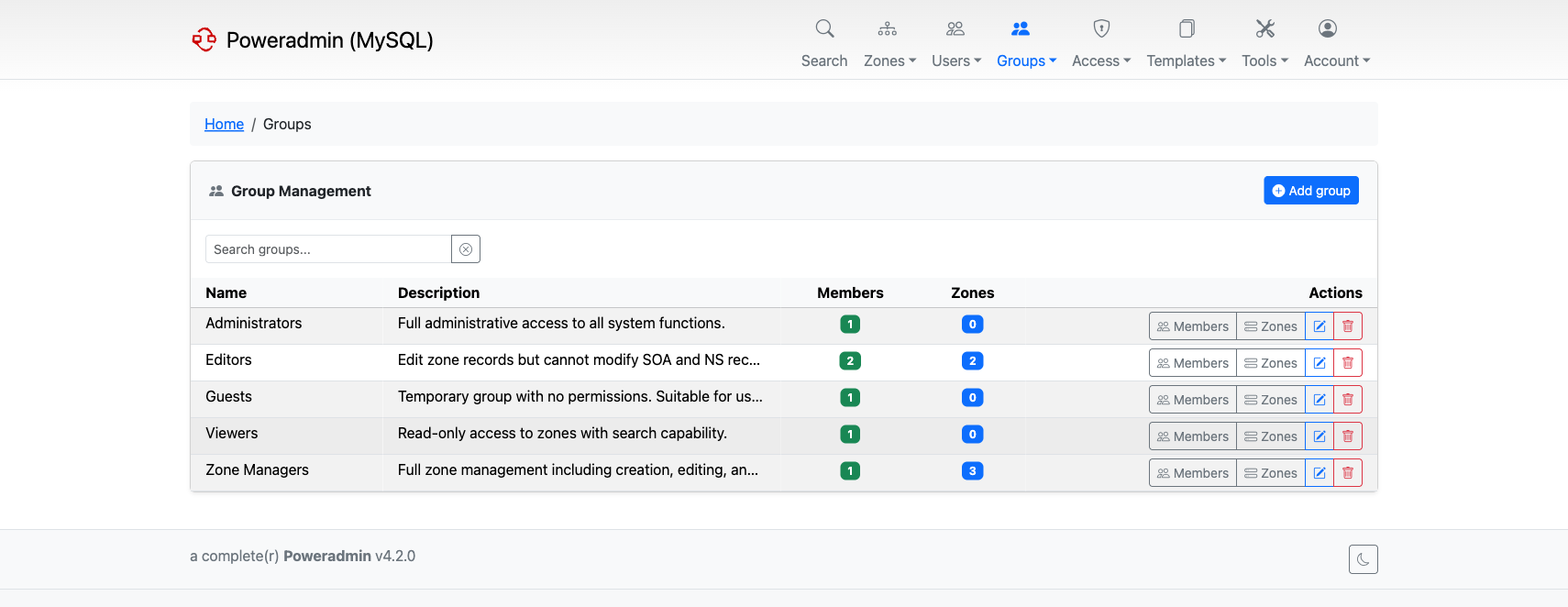Image resolution: width=1568 pixels, height=607 pixels.
Task: Click the Add group button
Action: (x=1310, y=191)
